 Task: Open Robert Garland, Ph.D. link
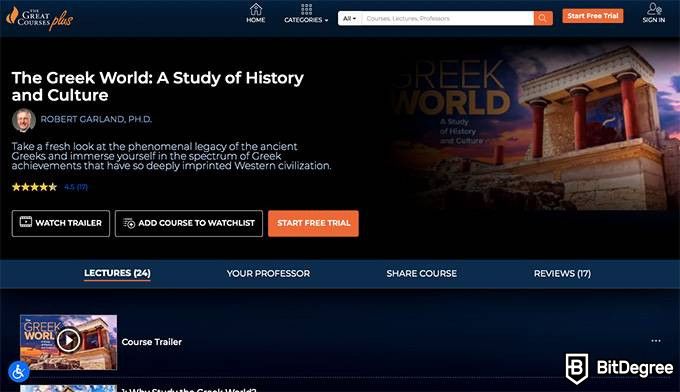click(96, 119)
